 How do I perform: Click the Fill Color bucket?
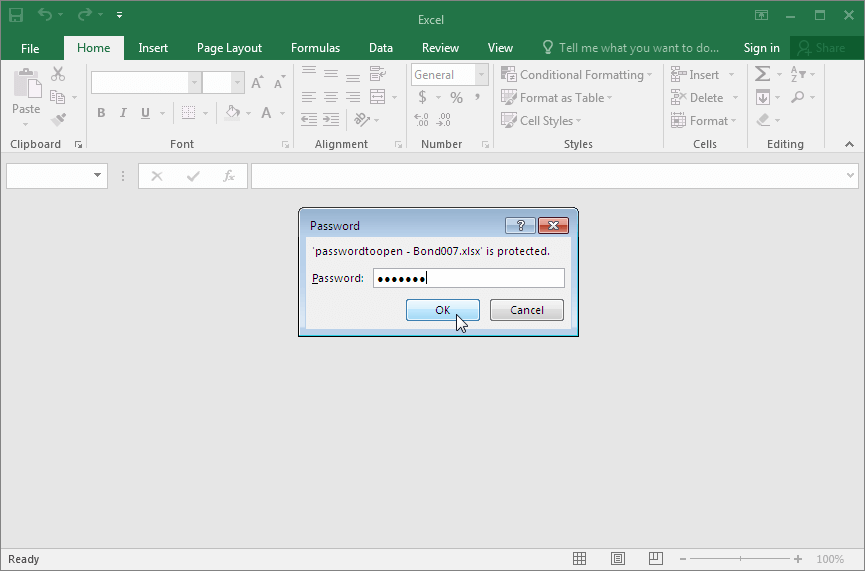[233, 113]
